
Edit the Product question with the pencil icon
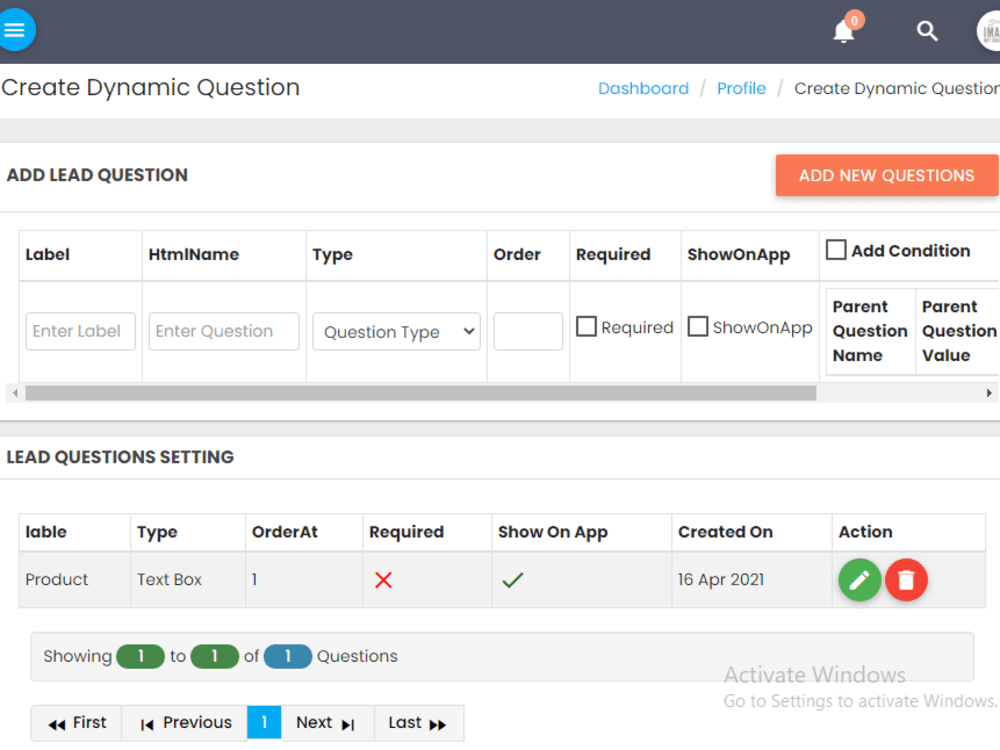point(859,580)
